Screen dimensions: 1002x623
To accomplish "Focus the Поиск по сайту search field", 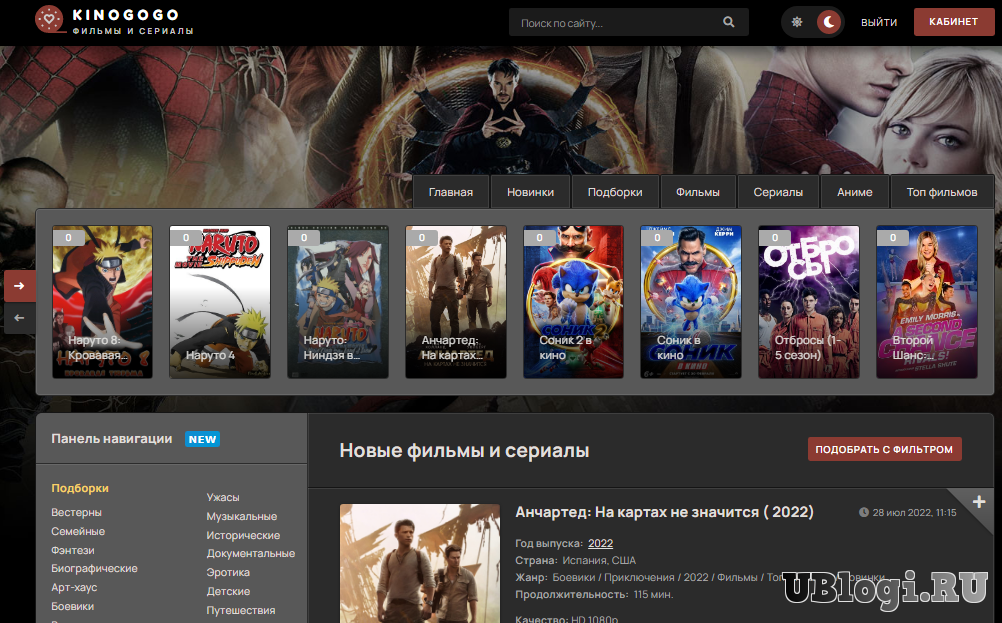I will point(615,22).
